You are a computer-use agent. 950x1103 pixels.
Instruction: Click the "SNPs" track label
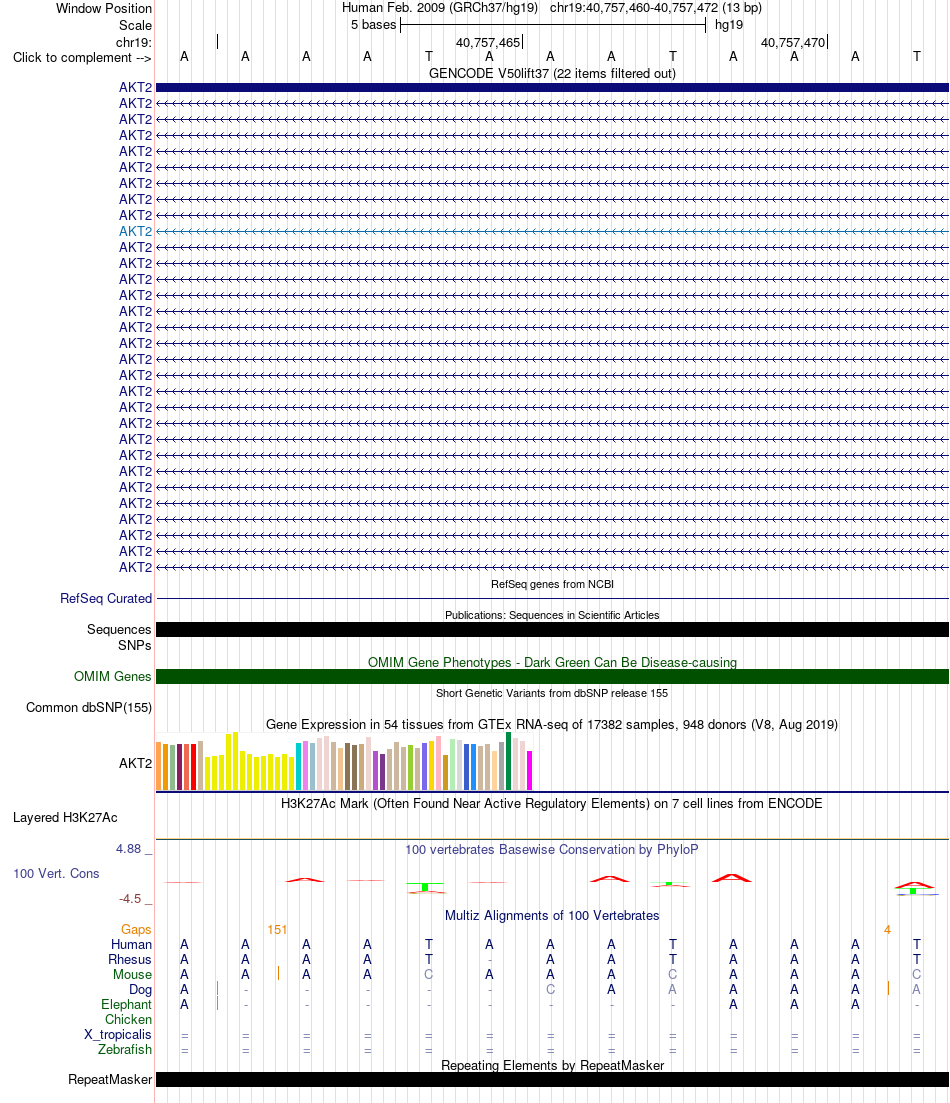coord(134,645)
